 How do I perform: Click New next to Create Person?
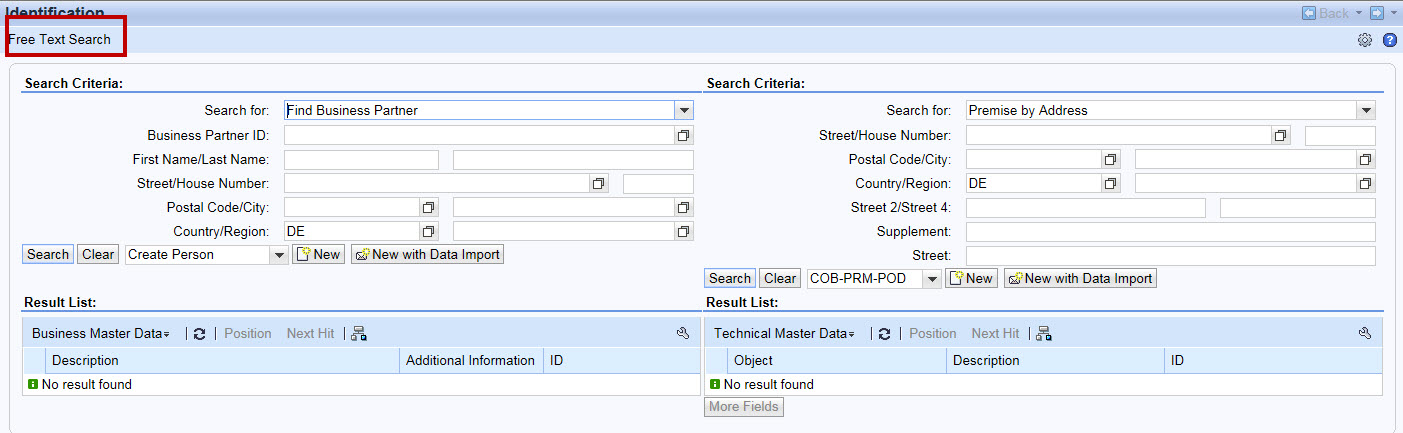pos(318,255)
